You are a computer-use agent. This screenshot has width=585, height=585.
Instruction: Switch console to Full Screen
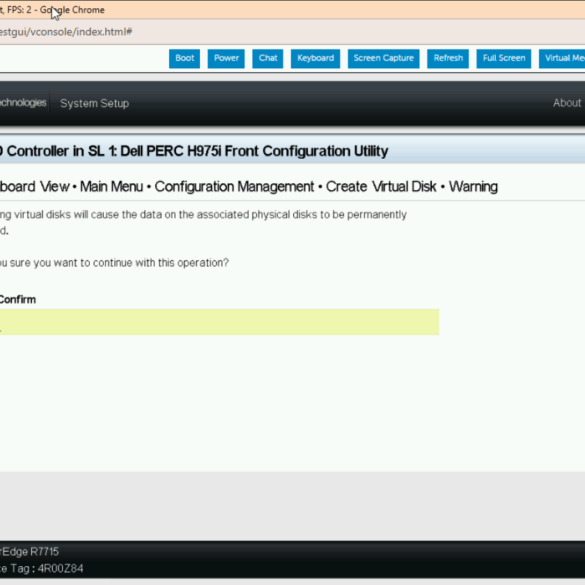pos(504,59)
